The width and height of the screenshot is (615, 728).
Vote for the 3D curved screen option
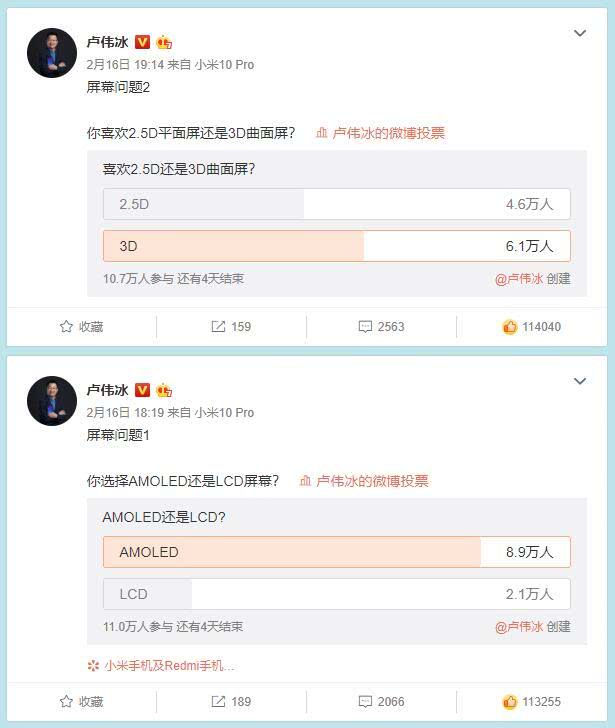336,246
